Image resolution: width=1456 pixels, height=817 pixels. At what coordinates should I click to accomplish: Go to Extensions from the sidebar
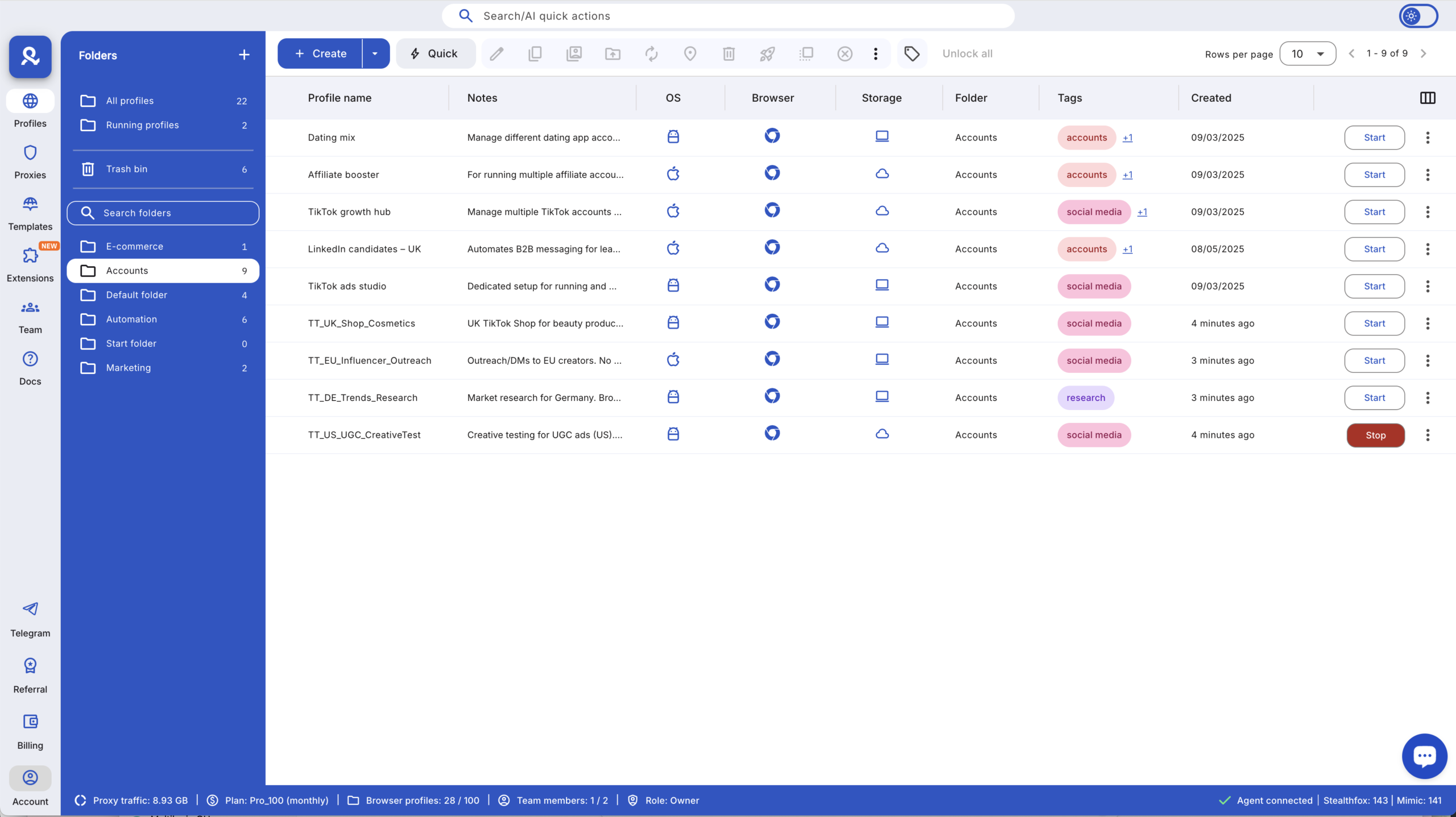click(30, 264)
